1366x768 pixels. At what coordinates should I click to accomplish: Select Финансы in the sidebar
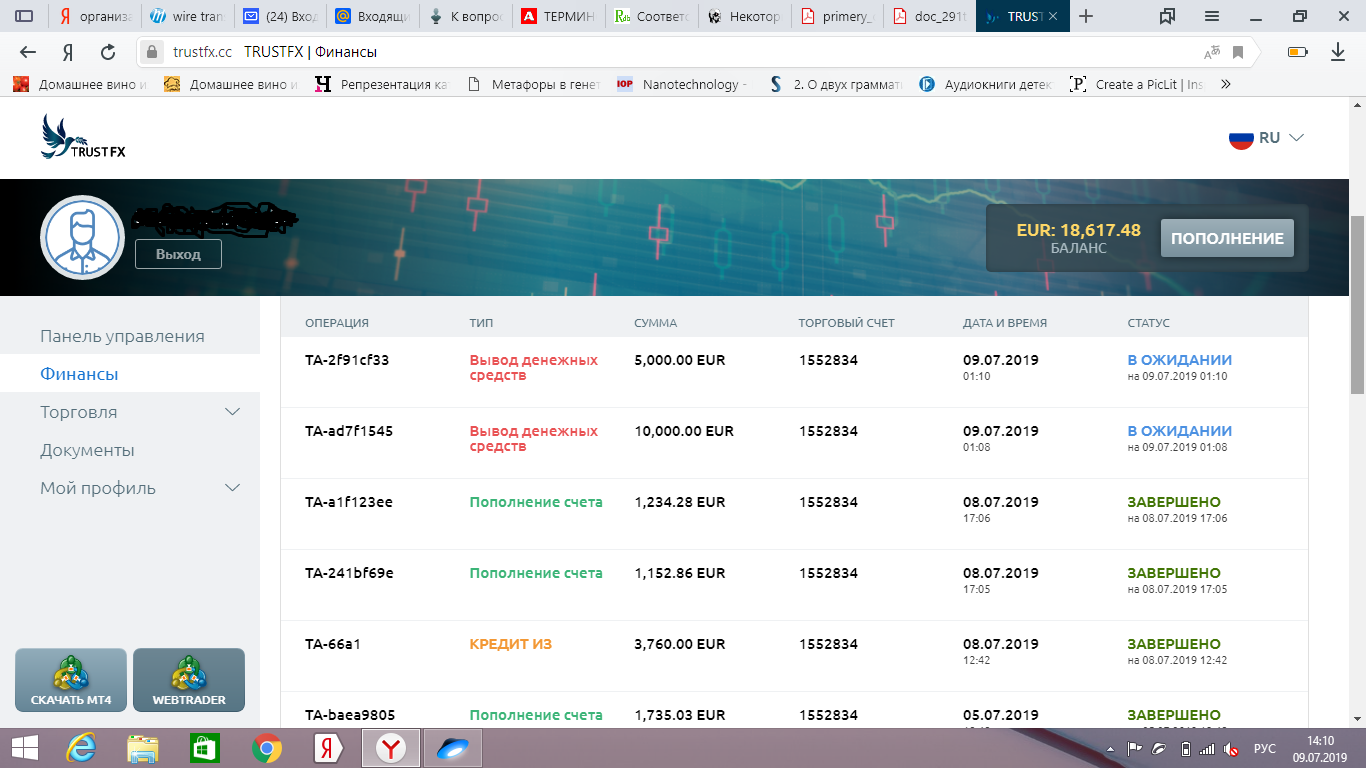79,374
